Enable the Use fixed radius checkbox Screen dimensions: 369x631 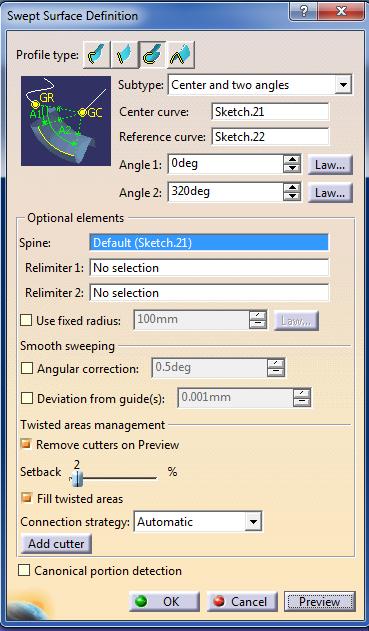[27, 320]
